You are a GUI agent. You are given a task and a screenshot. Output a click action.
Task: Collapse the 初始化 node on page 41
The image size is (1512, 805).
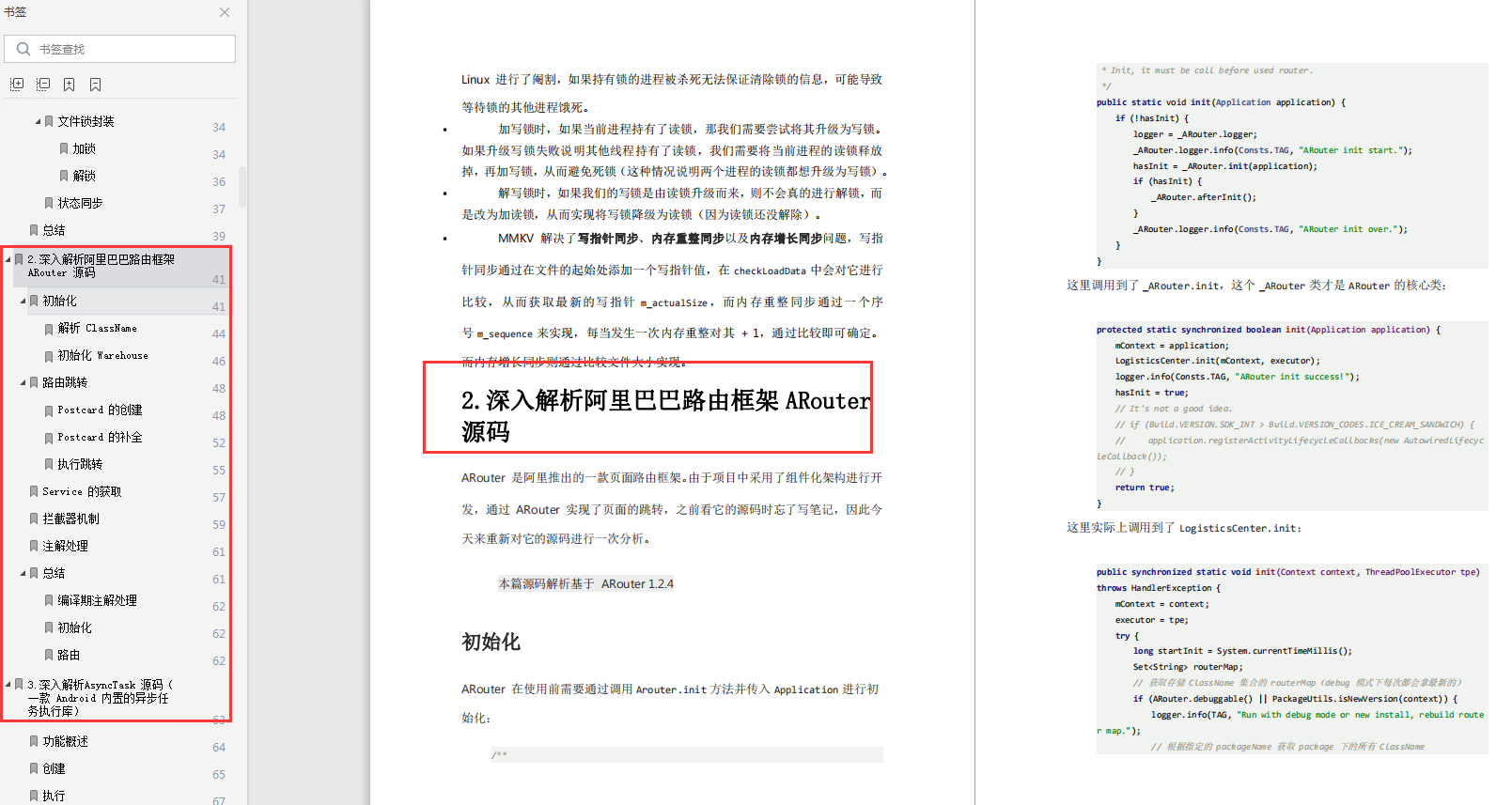(23, 301)
